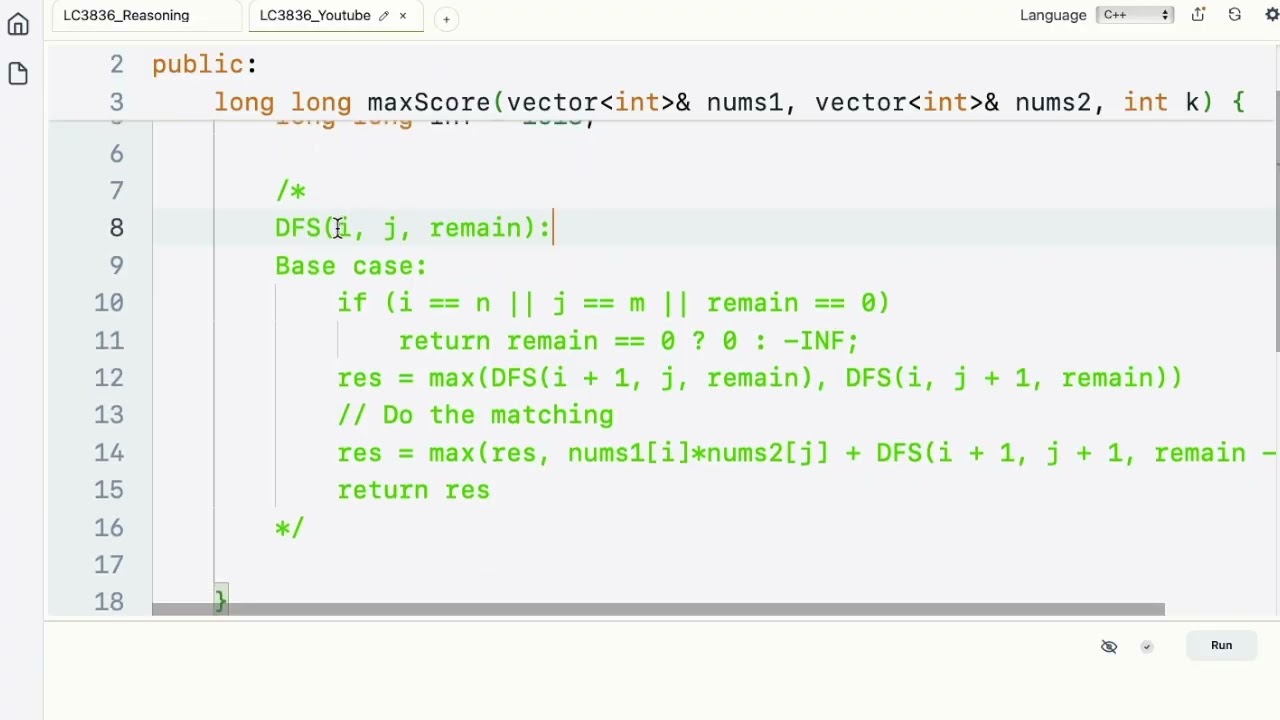Viewport: 1280px width, 720px height.
Task: Open the Language C++ dropdown
Action: click(1134, 15)
